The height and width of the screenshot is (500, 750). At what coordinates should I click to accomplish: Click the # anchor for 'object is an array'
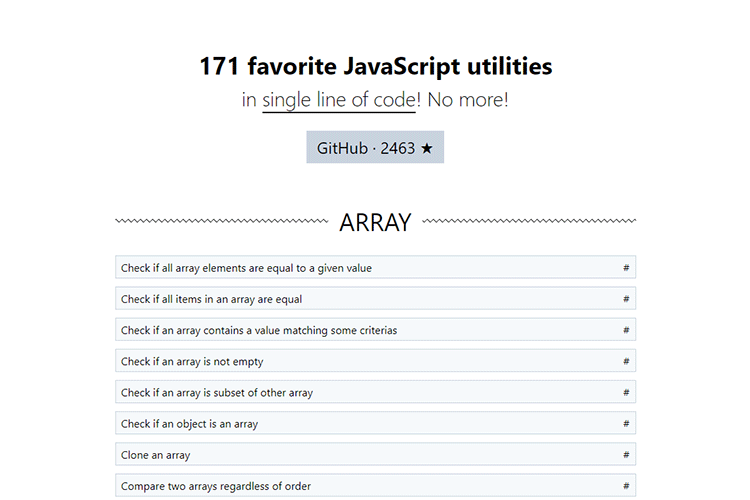(626, 424)
